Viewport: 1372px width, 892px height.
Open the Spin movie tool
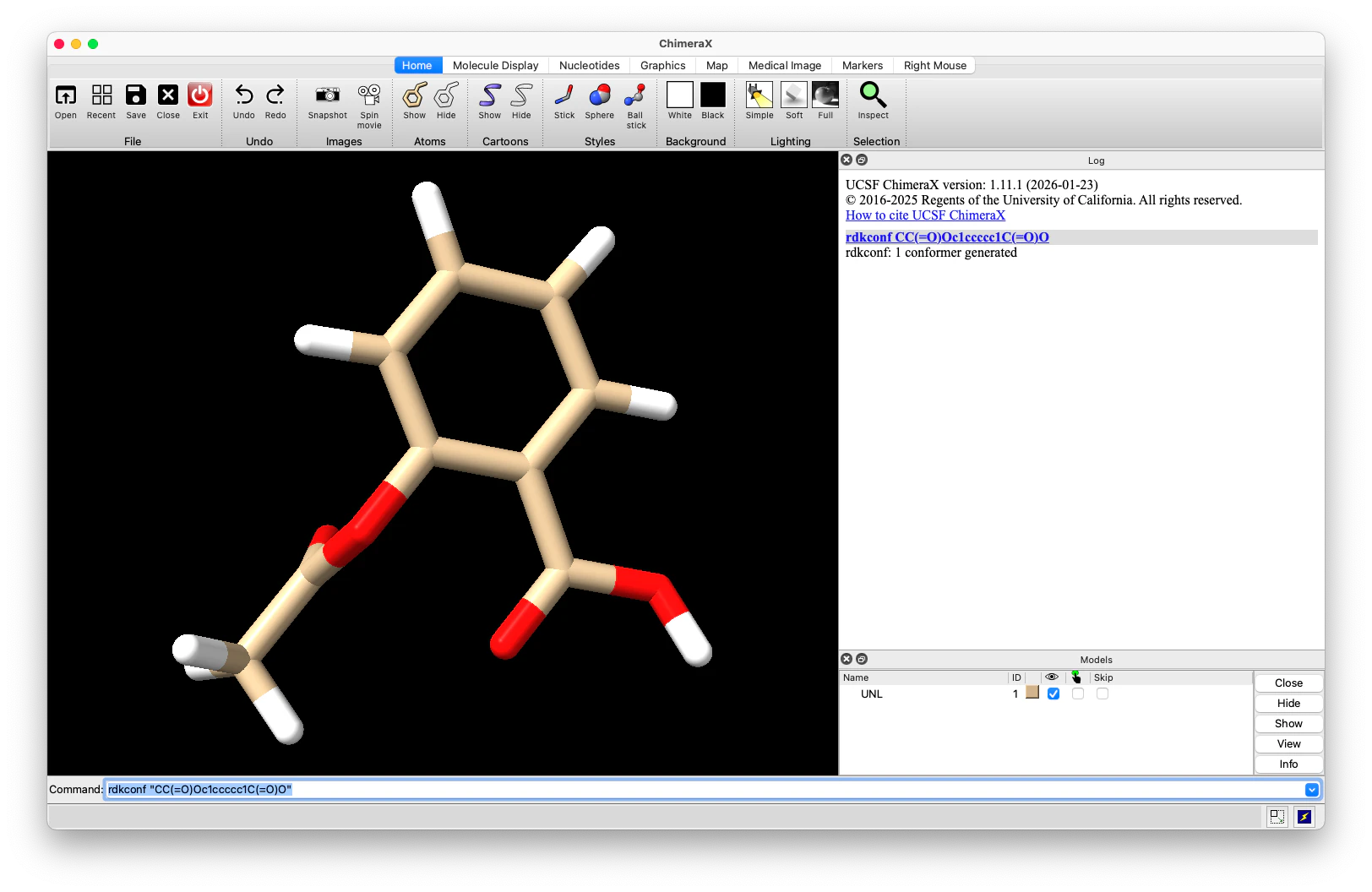[369, 101]
